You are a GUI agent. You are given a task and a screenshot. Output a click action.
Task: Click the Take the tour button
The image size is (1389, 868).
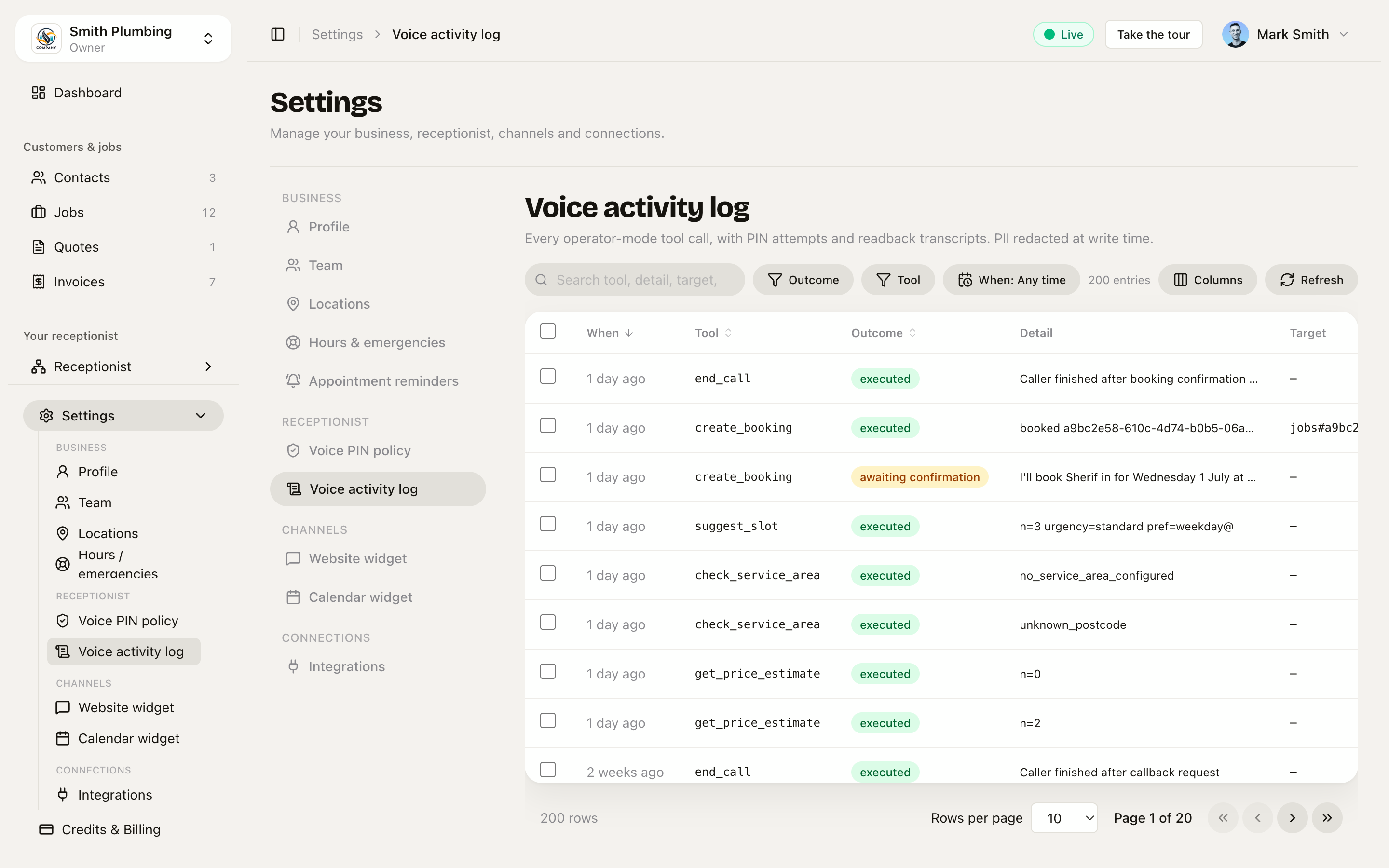coord(1154,34)
